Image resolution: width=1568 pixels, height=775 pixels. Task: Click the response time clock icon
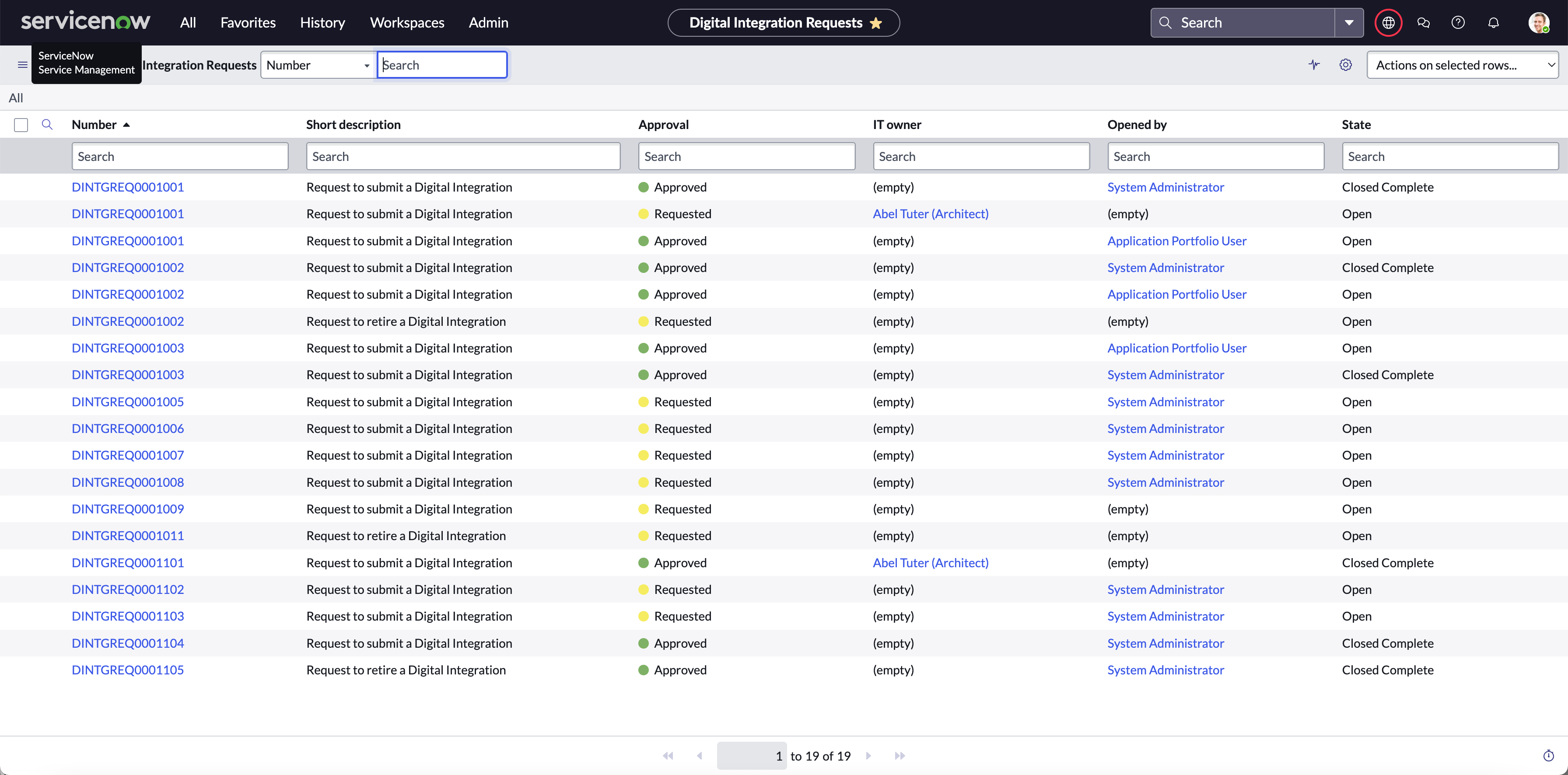click(1548, 755)
